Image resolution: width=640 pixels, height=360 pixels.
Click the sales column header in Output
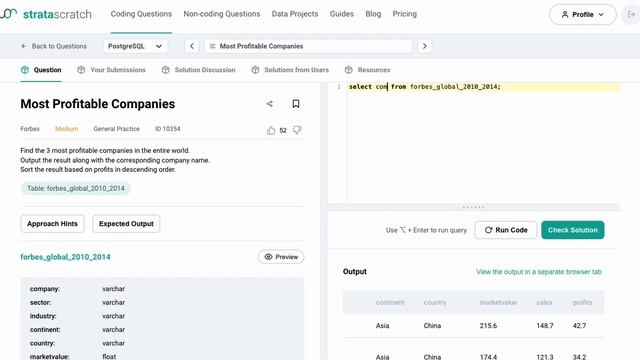(x=544, y=302)
